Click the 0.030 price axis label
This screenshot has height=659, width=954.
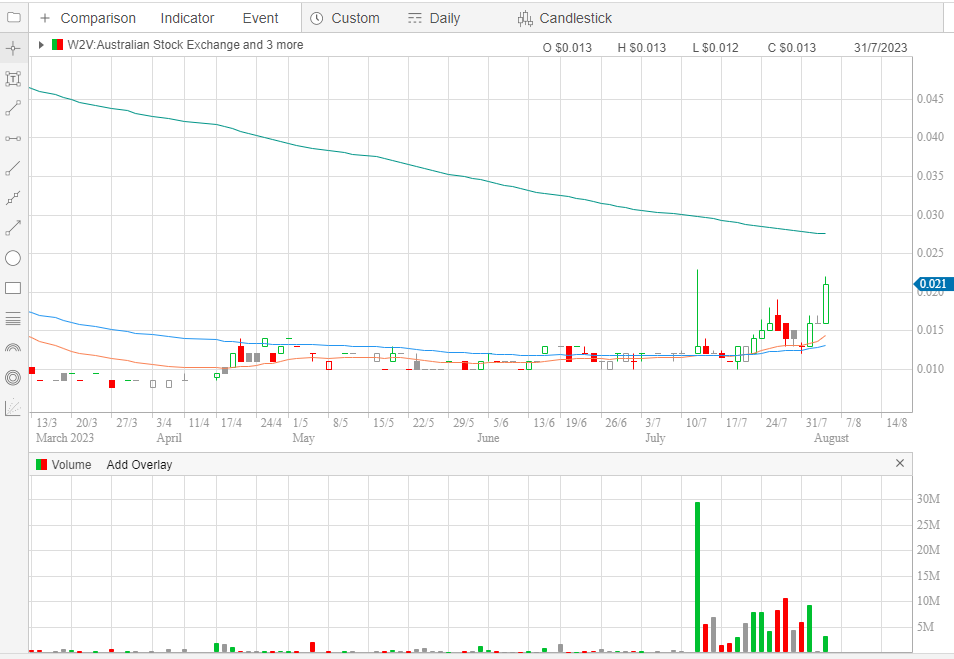(930, 215)
